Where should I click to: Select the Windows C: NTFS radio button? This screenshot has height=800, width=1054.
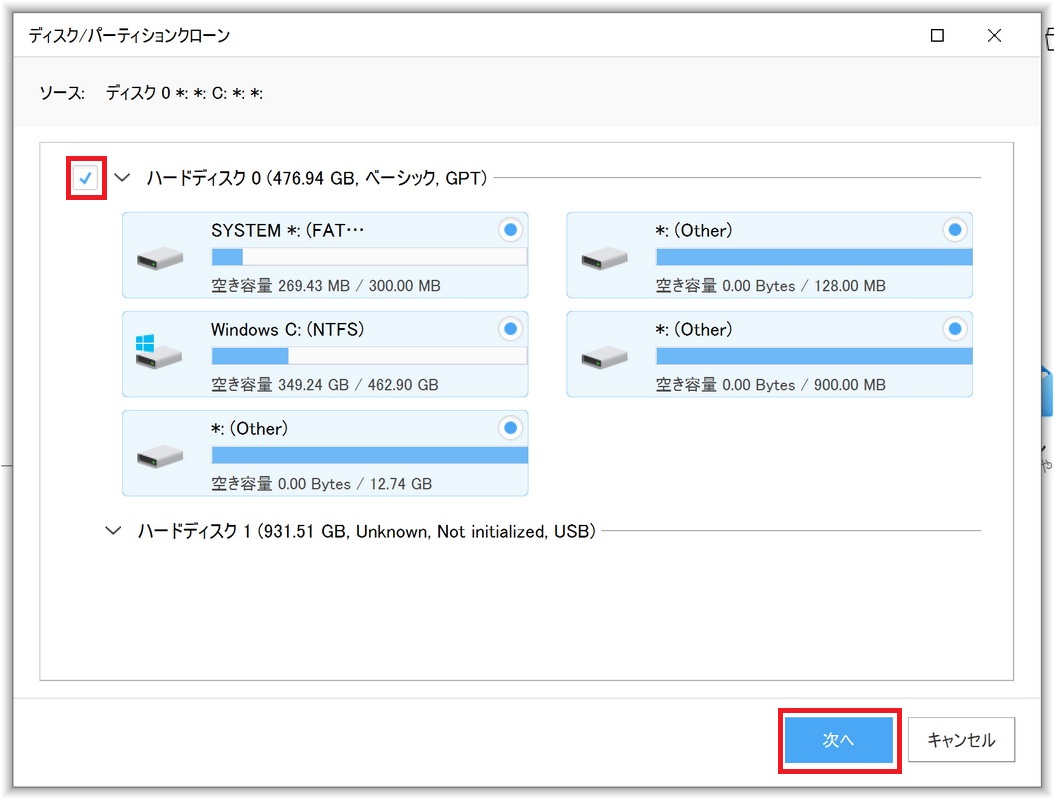pos(510,329)
